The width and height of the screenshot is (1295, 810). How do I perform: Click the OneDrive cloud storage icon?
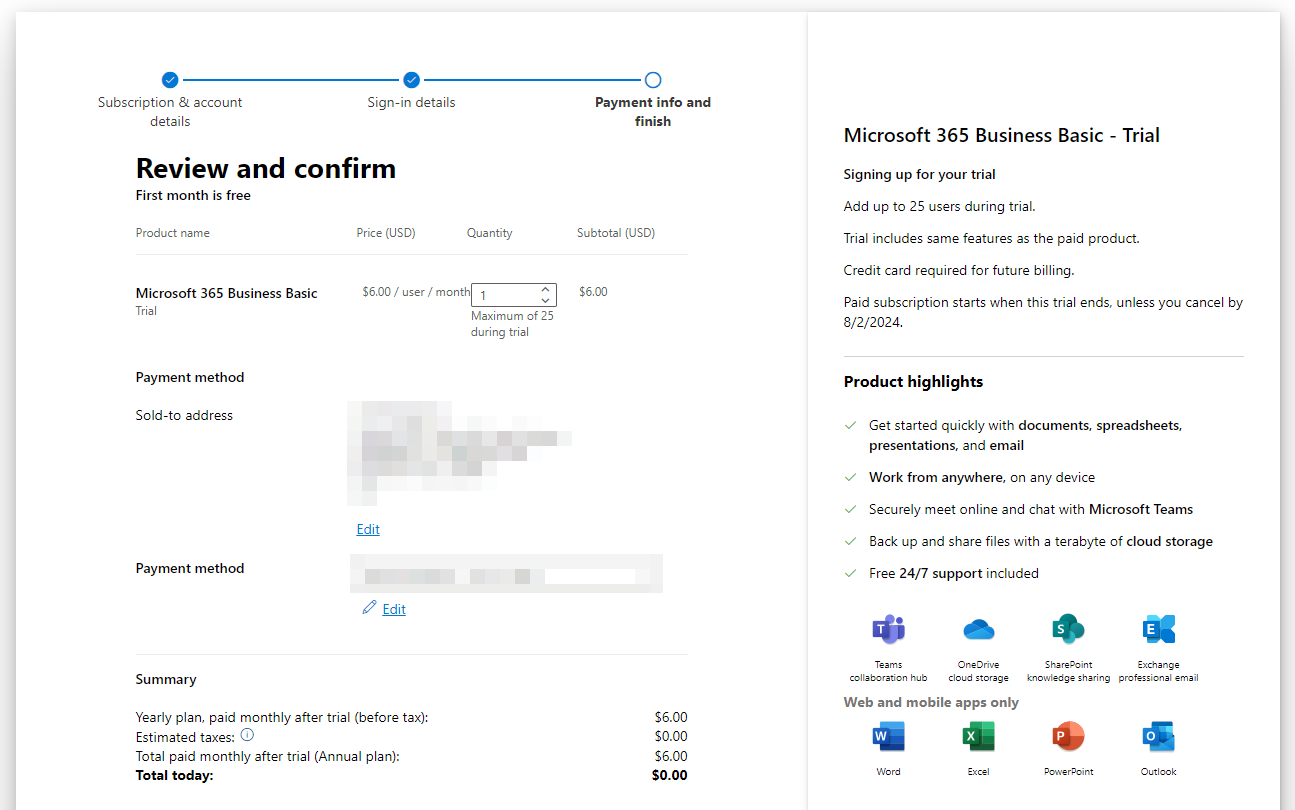click(x=978, y=629)
